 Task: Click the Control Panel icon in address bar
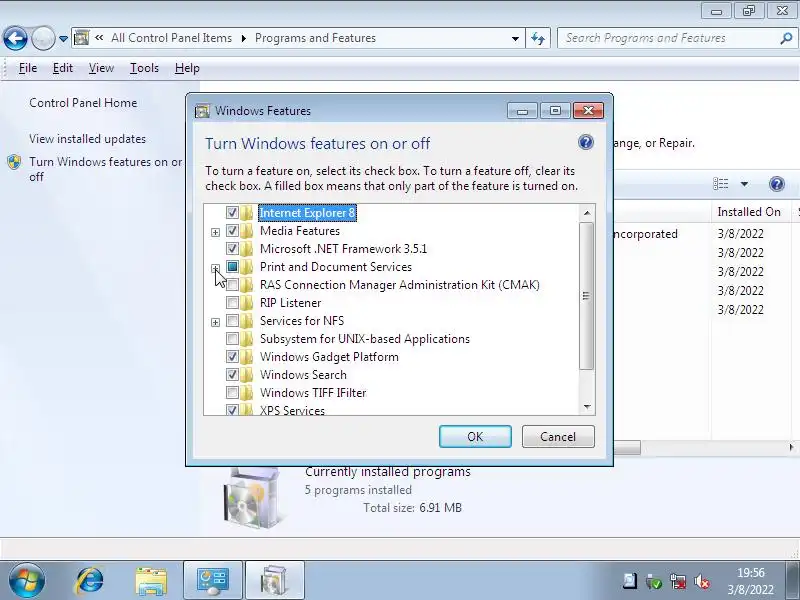tap(82, 38)
